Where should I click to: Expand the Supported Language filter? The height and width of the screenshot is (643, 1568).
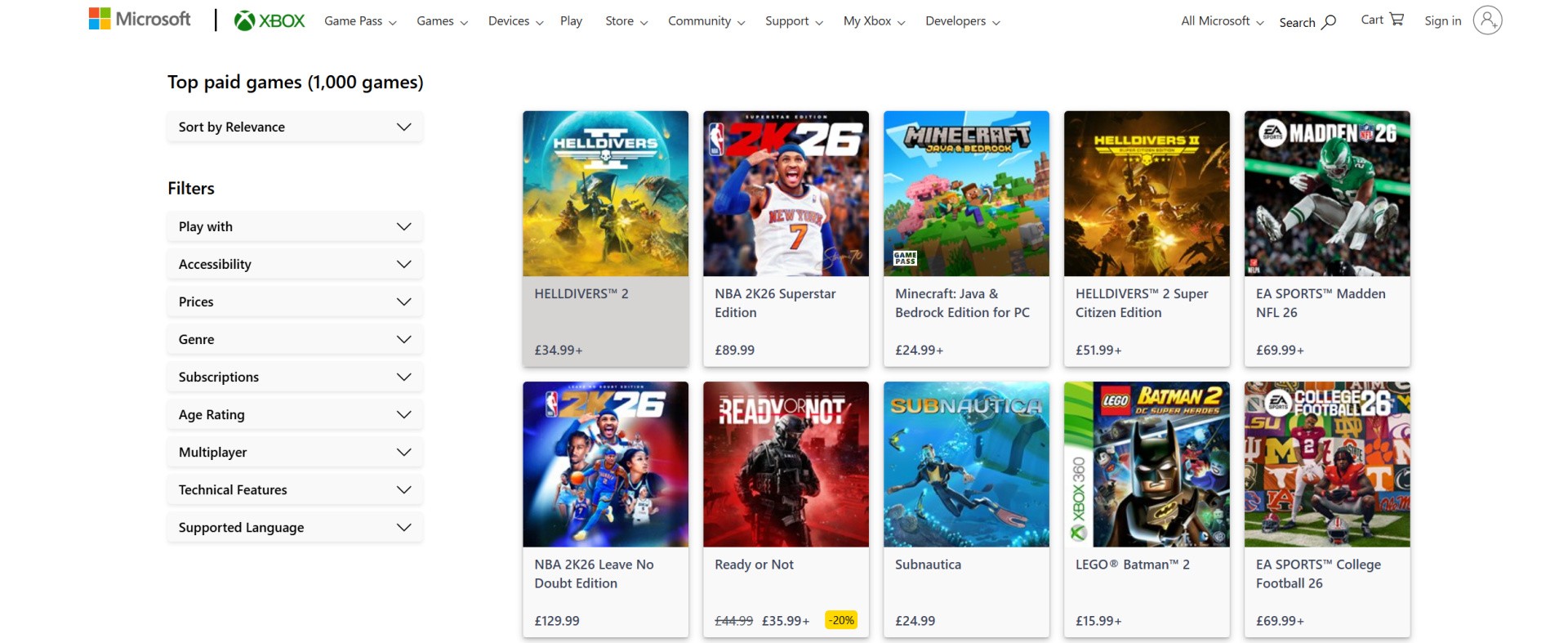(x=295, y=527)
